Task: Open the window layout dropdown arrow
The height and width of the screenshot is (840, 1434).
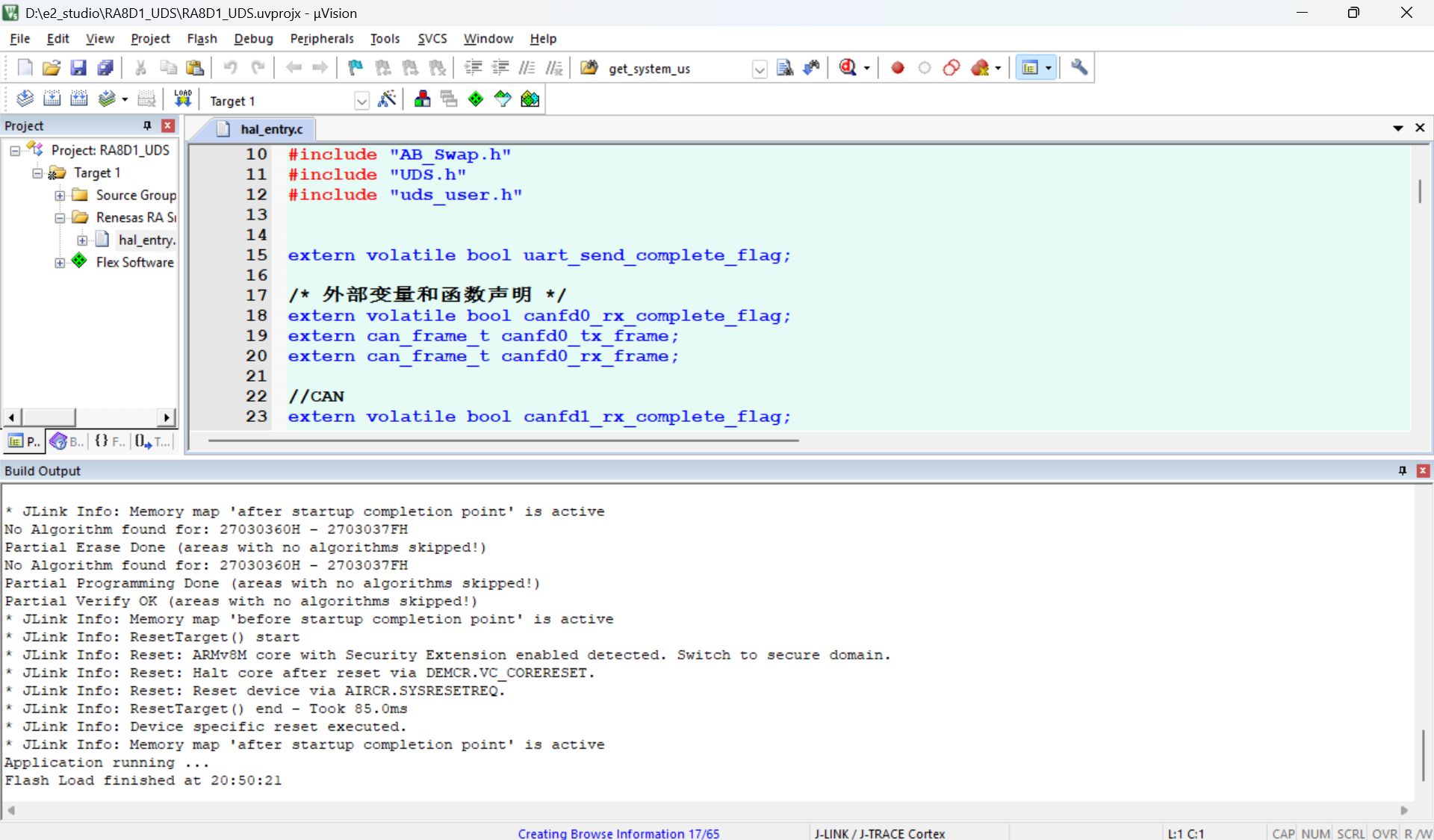Action: click(x=1049, y=68)
